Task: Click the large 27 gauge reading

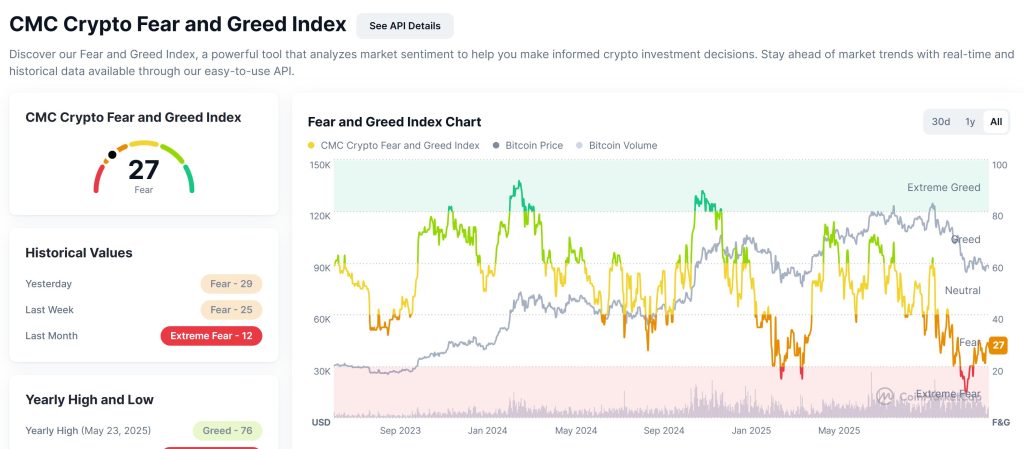Action: (143, 169)
